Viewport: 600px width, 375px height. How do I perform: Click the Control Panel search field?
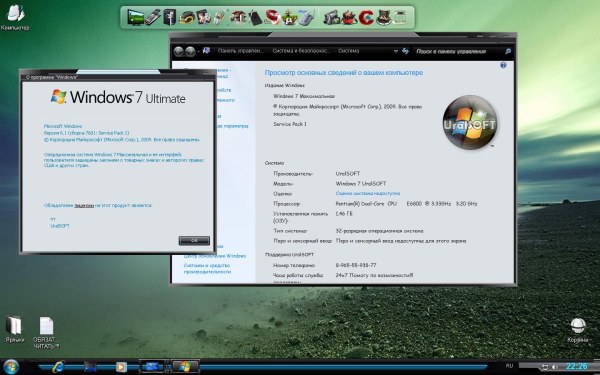[x=459, y=51]
